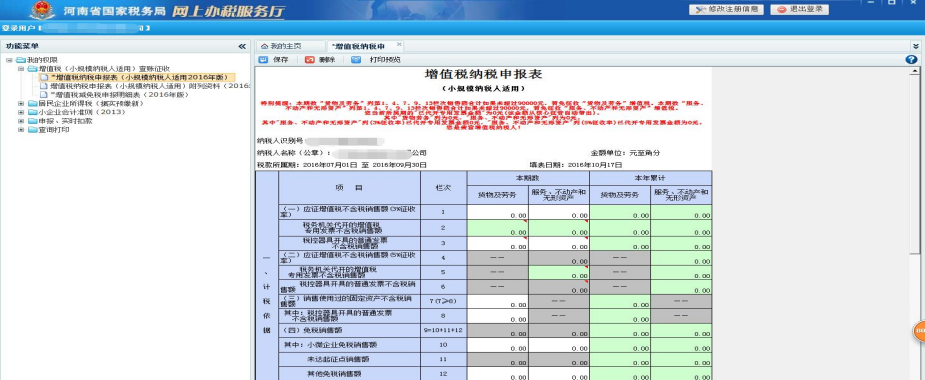Click the 打印预览 button
The image size is (925, 380).
click(x=376, y=60)
